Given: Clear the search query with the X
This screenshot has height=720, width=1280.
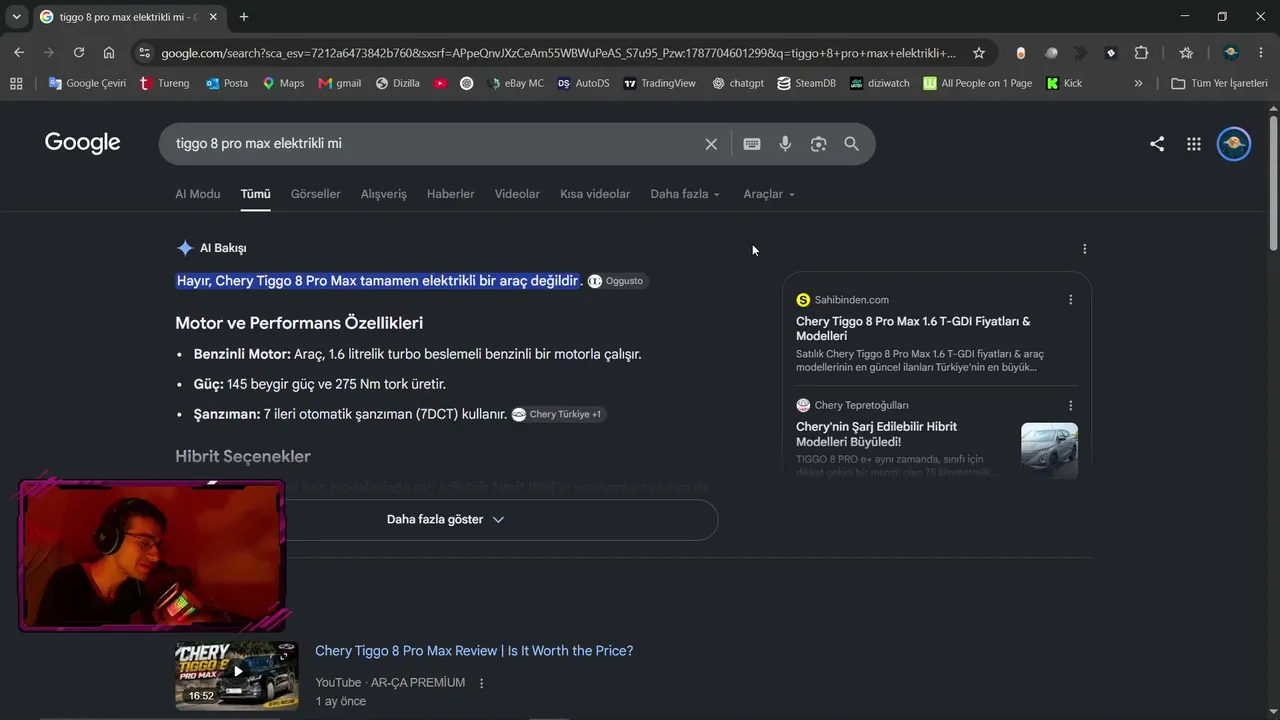Looking at the screenshot, I should [x=711, y=144].
